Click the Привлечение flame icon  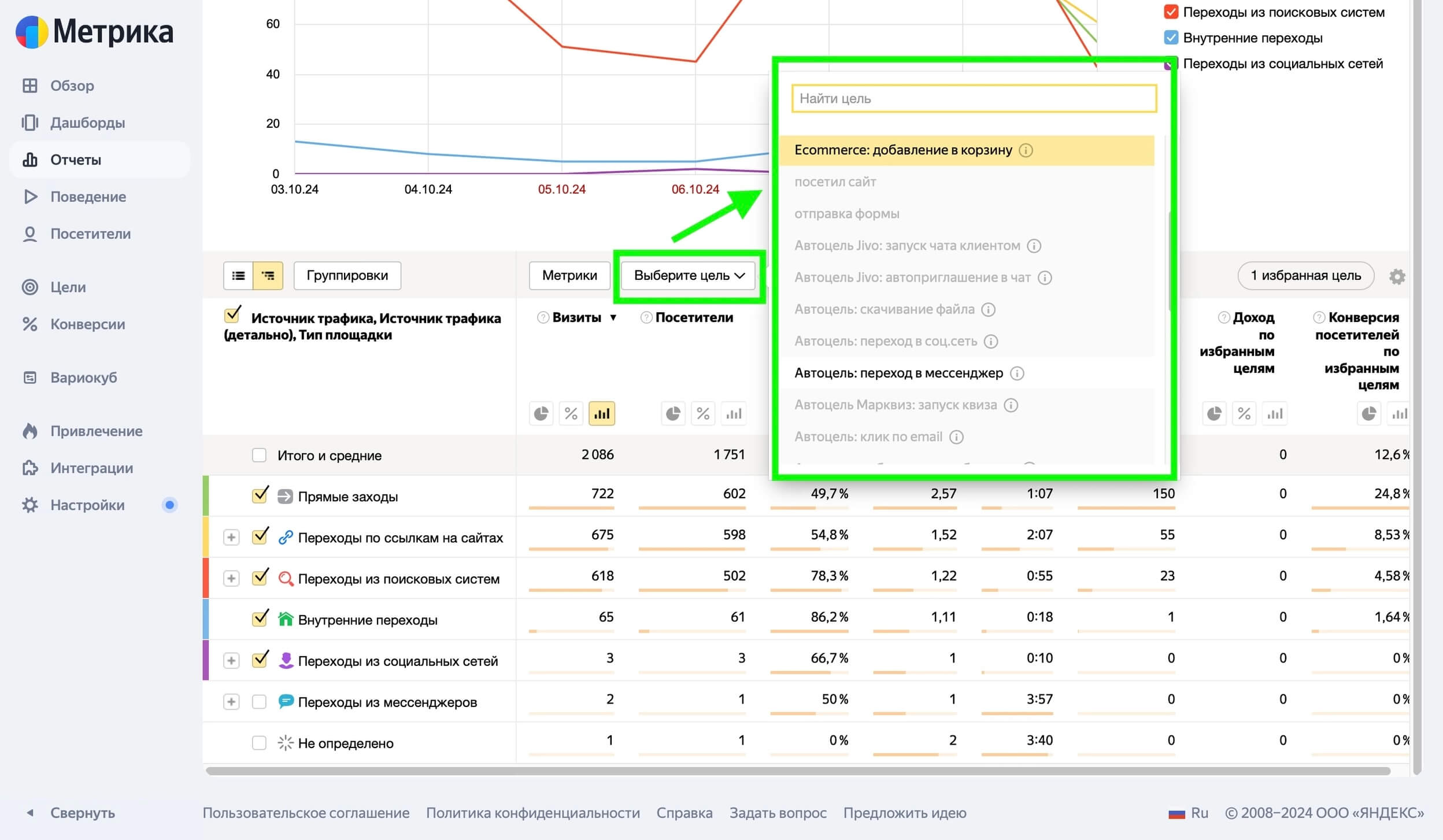pyautogui.click(x=30, y=431)
